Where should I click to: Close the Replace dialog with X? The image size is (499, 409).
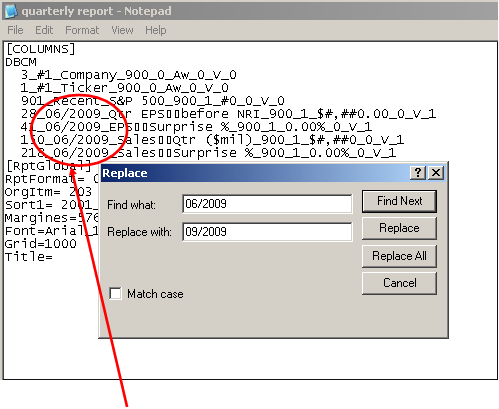(436, 173)
